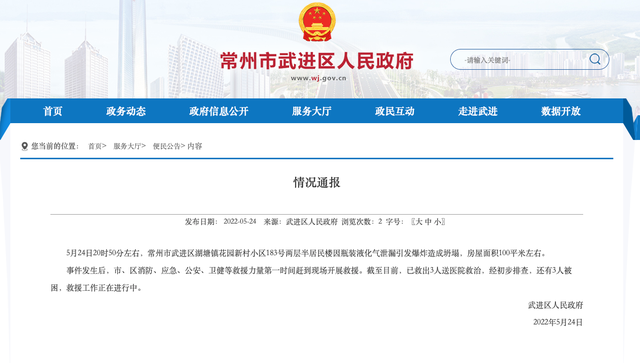Set font size to 大
The width and height of the screenshot is (640, 363).
[x=418, y=222]
